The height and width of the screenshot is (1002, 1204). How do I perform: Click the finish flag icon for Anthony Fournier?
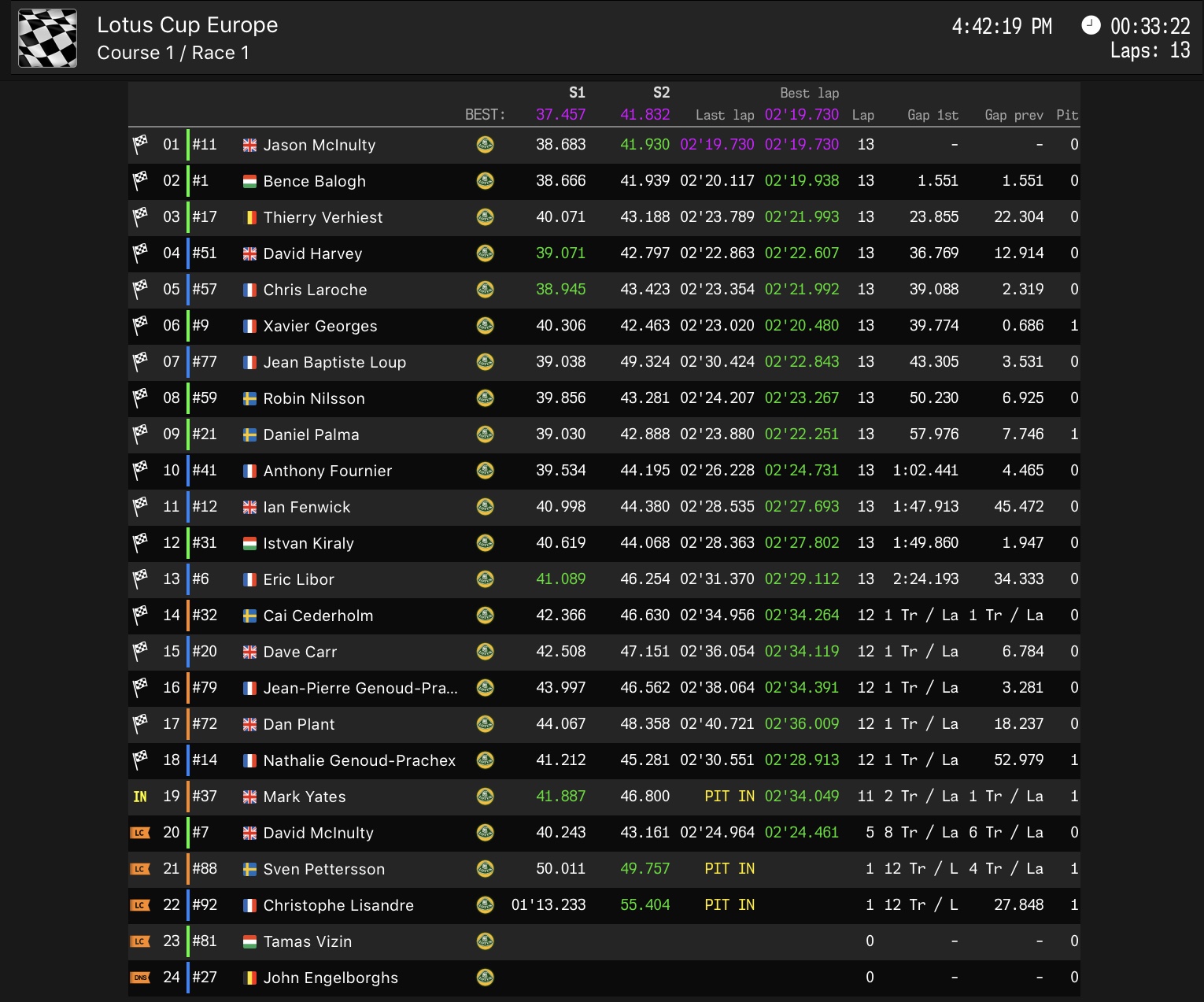[140, 470]
